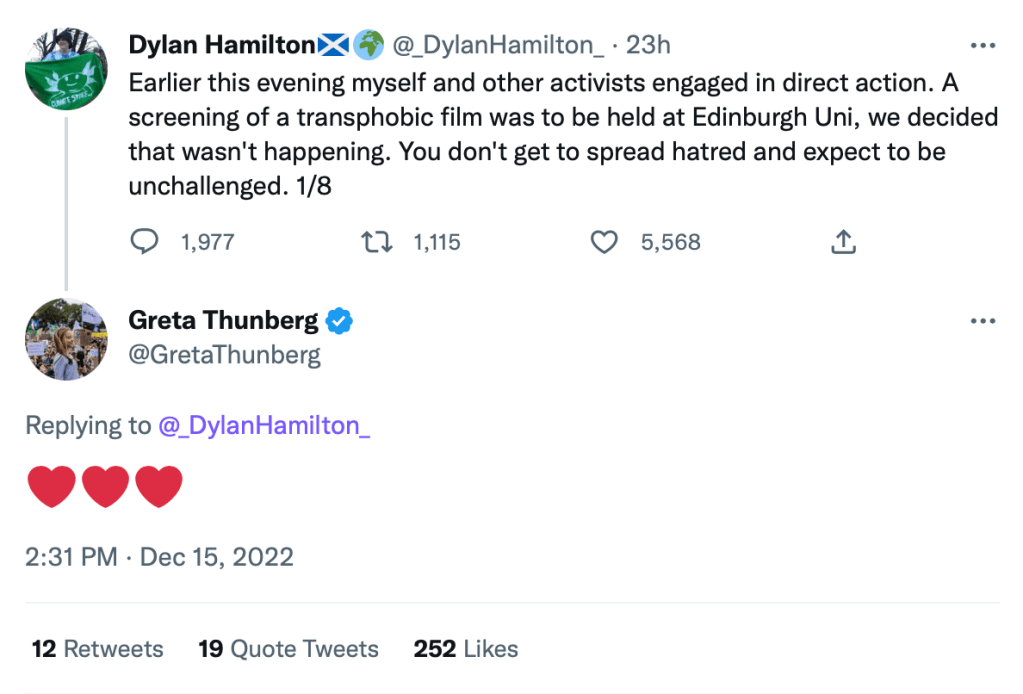Viewport: 1023px width, 694px height.
Task: Click the 23h timestamp on Dylan's tweet
Action: 648,45
